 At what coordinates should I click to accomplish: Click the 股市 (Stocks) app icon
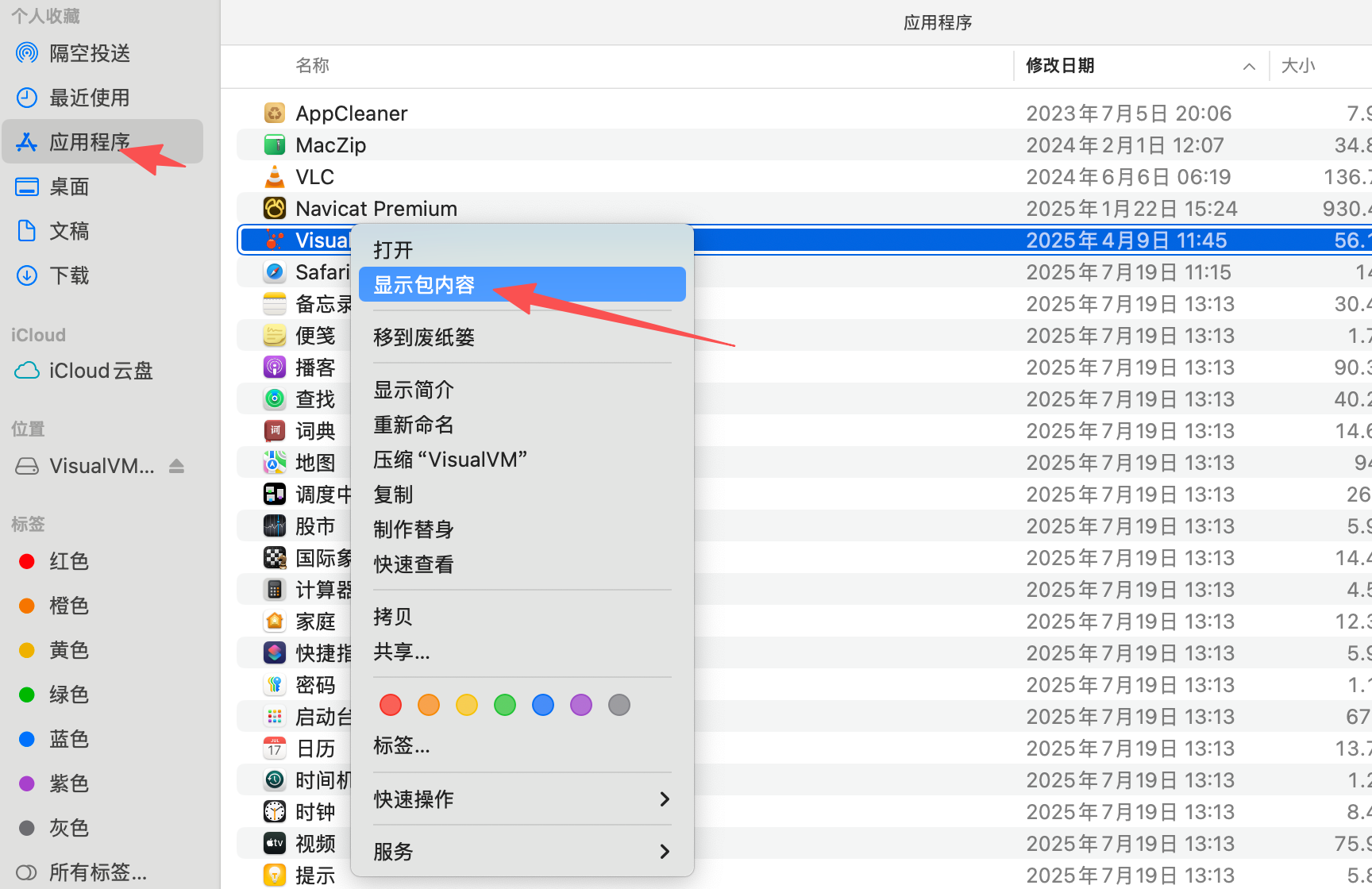275,526
